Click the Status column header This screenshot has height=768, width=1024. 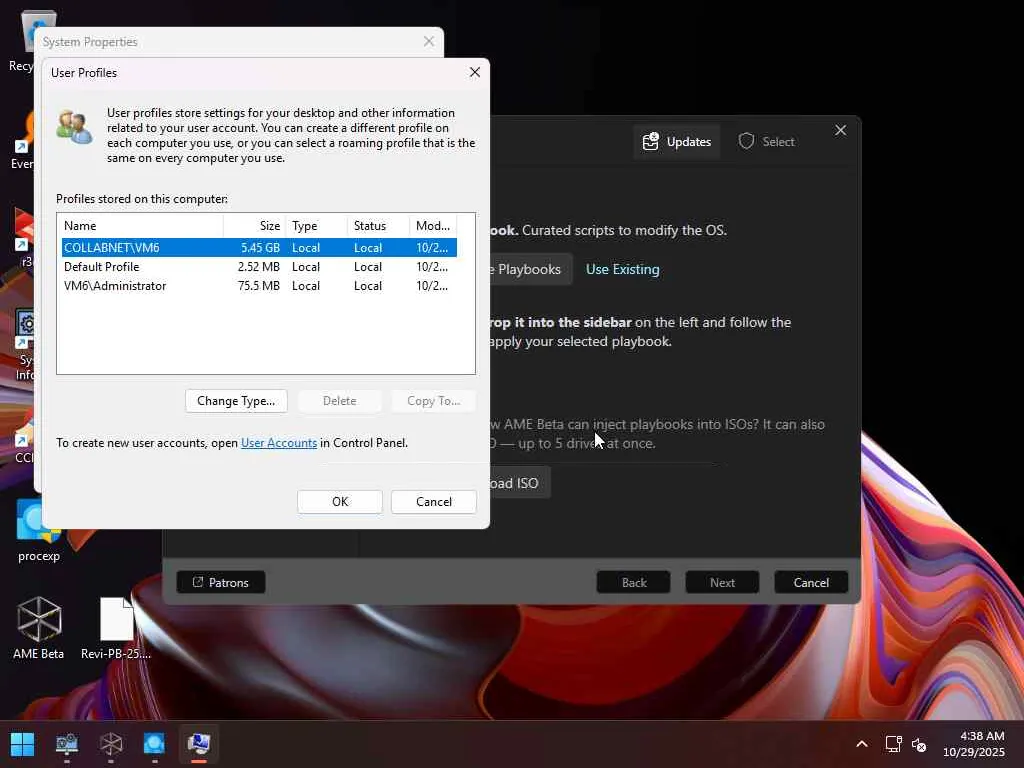pyautogui.click(x=378, y=226)
